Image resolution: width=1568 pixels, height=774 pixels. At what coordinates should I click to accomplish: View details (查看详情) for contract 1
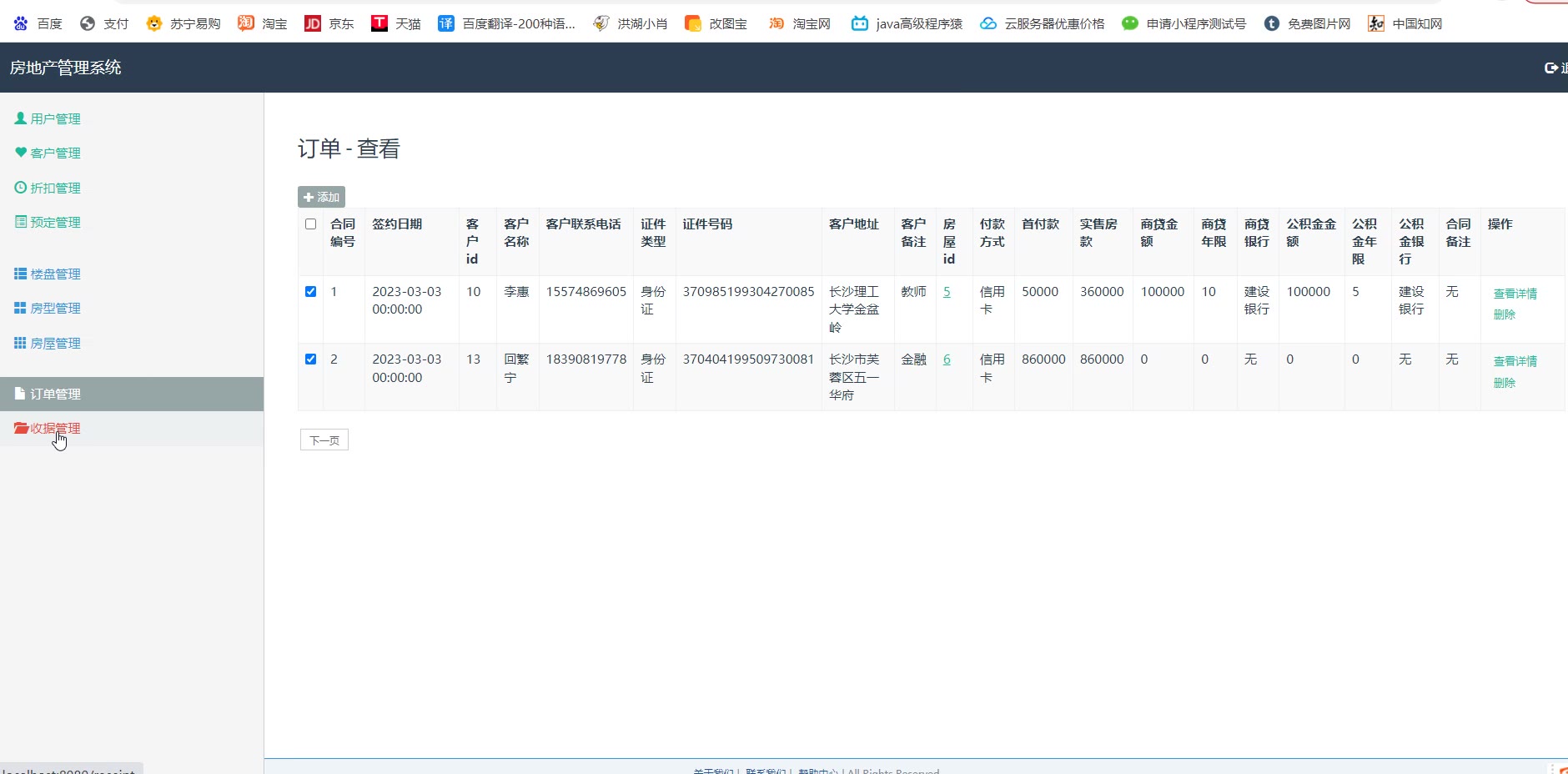tap(1515, 294)
